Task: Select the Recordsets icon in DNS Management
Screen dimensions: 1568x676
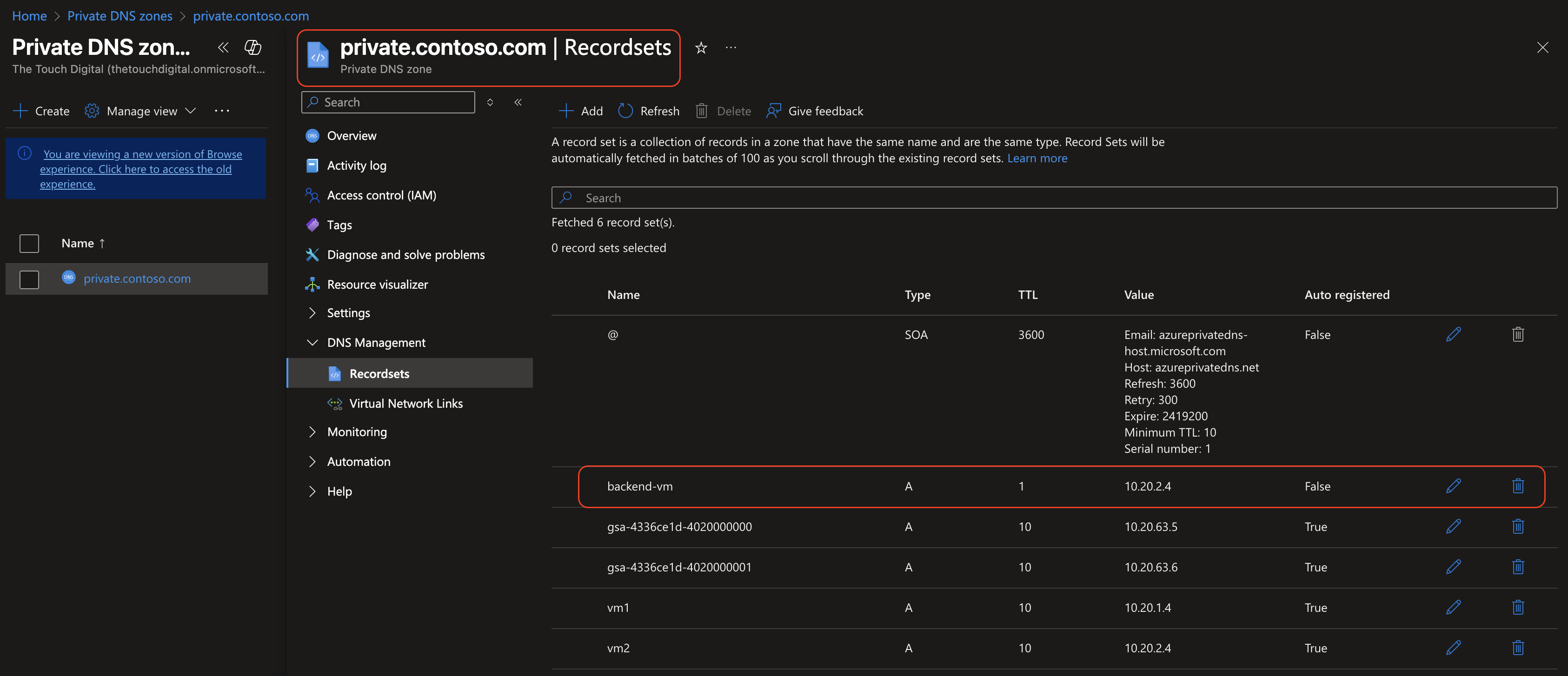Action: coord(335,374)
